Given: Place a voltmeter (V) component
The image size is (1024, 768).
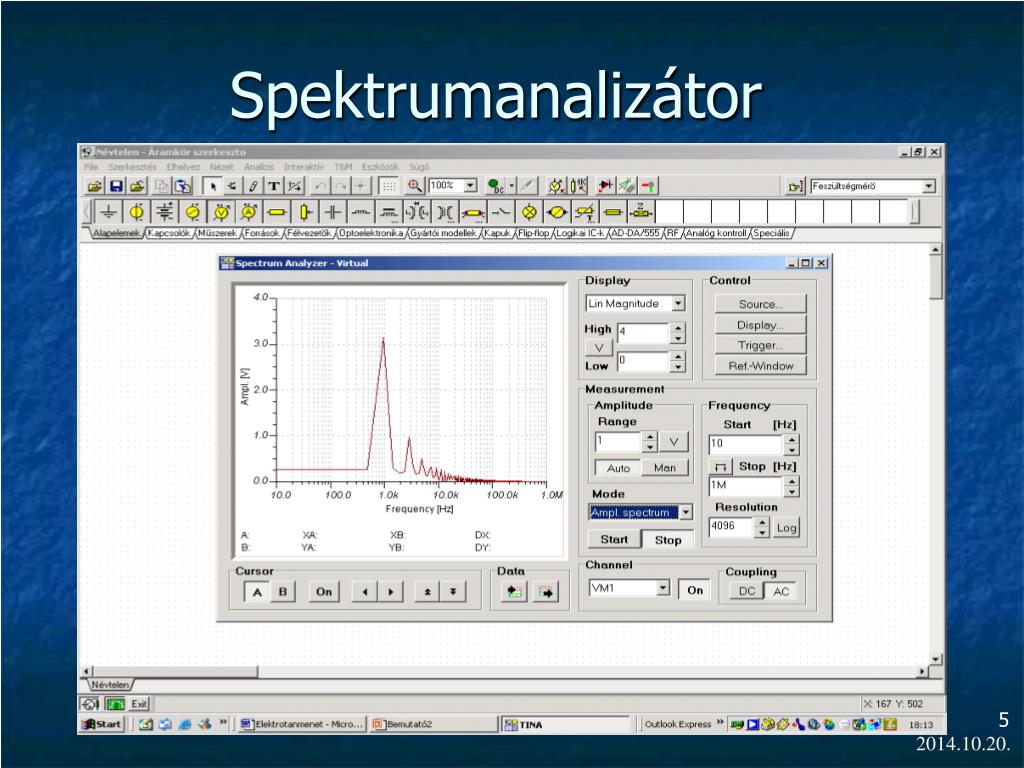Looking at the screenshot, I should click(221, 212).
